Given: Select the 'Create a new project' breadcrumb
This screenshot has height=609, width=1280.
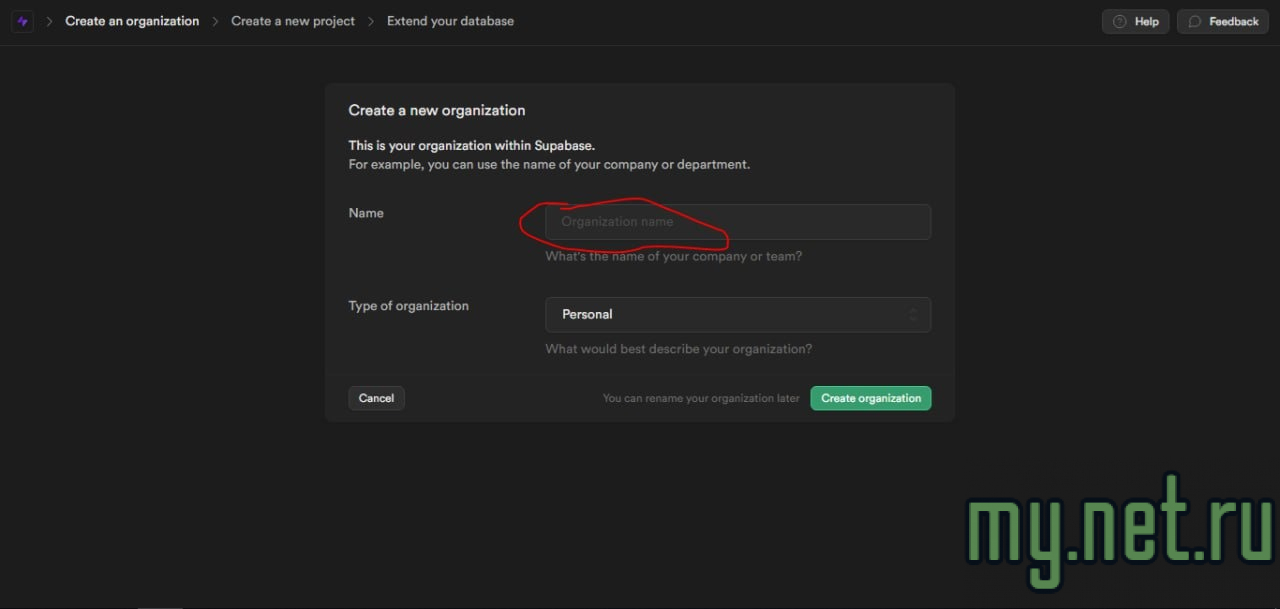Looking at the screenshot, I should [293, 21].
